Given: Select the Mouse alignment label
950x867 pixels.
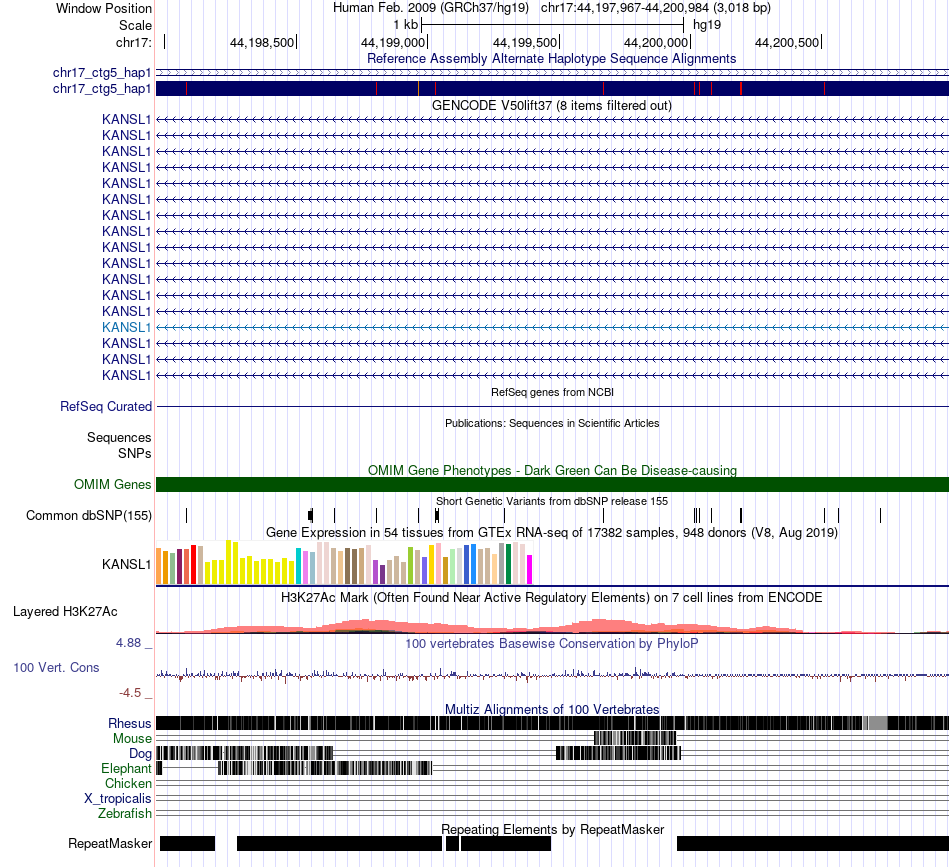Looking at the screenshot, I should 132,739.
